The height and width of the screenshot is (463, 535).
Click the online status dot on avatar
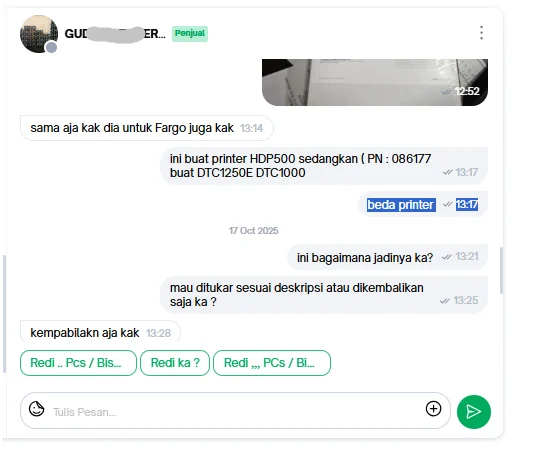(52, 47)
